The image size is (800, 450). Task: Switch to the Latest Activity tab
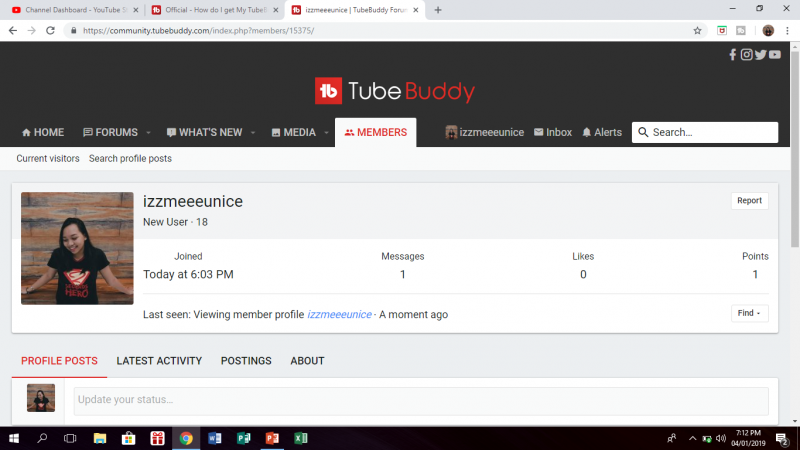coord(159,361)
